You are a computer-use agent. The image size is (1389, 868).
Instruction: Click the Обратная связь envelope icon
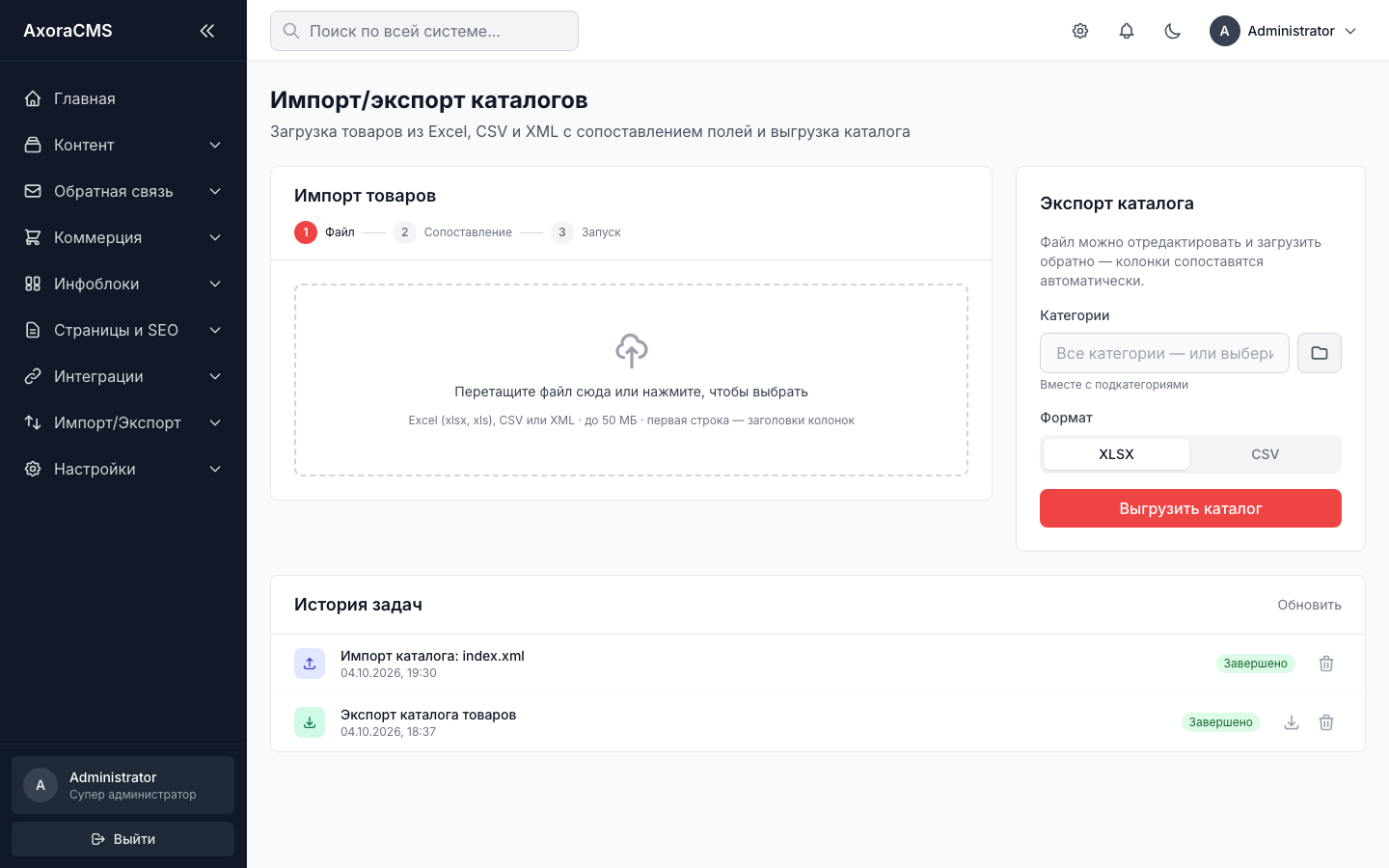33,191
